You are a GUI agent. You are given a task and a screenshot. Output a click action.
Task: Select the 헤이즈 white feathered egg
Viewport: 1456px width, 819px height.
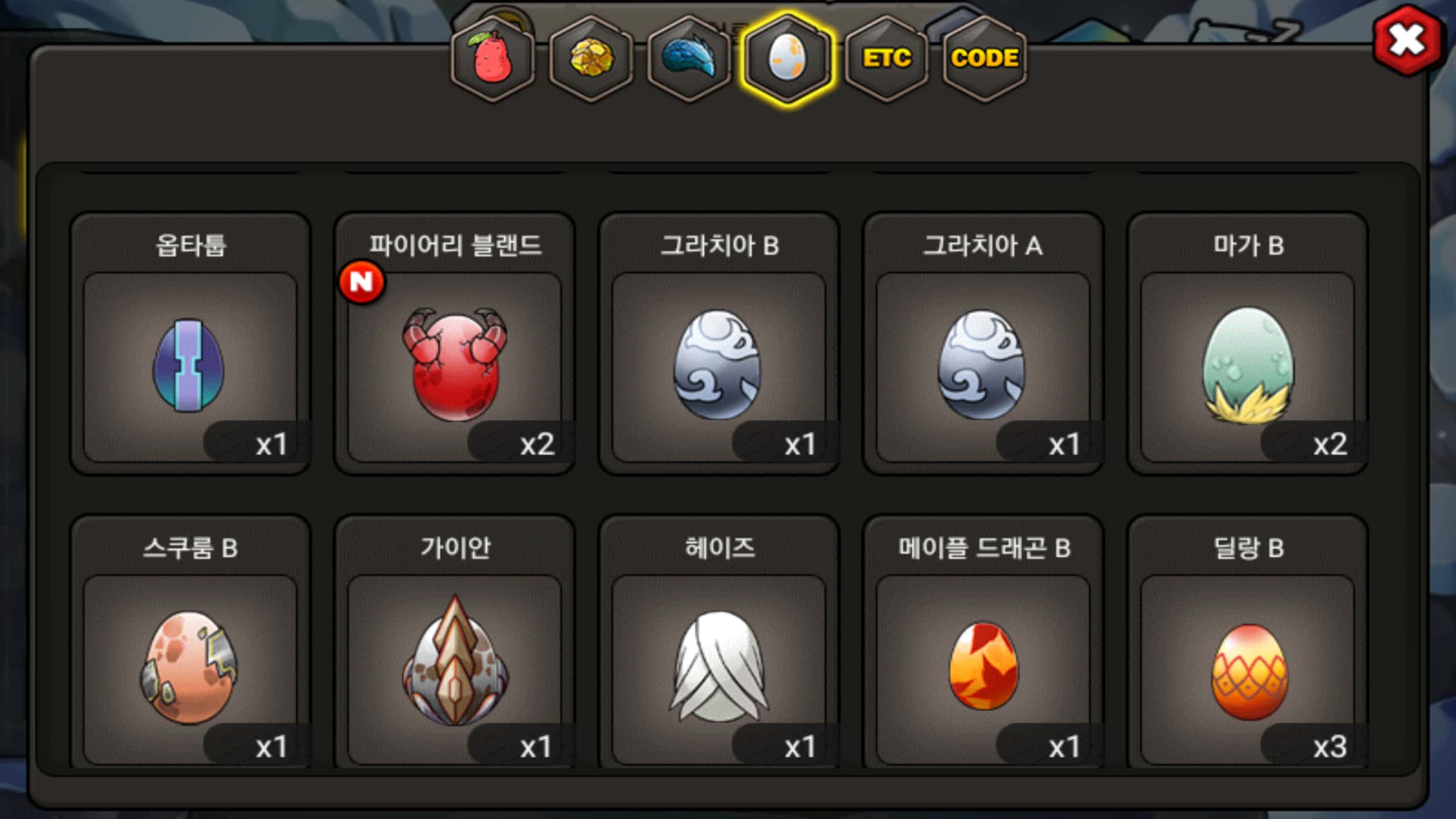coord(719,643)
